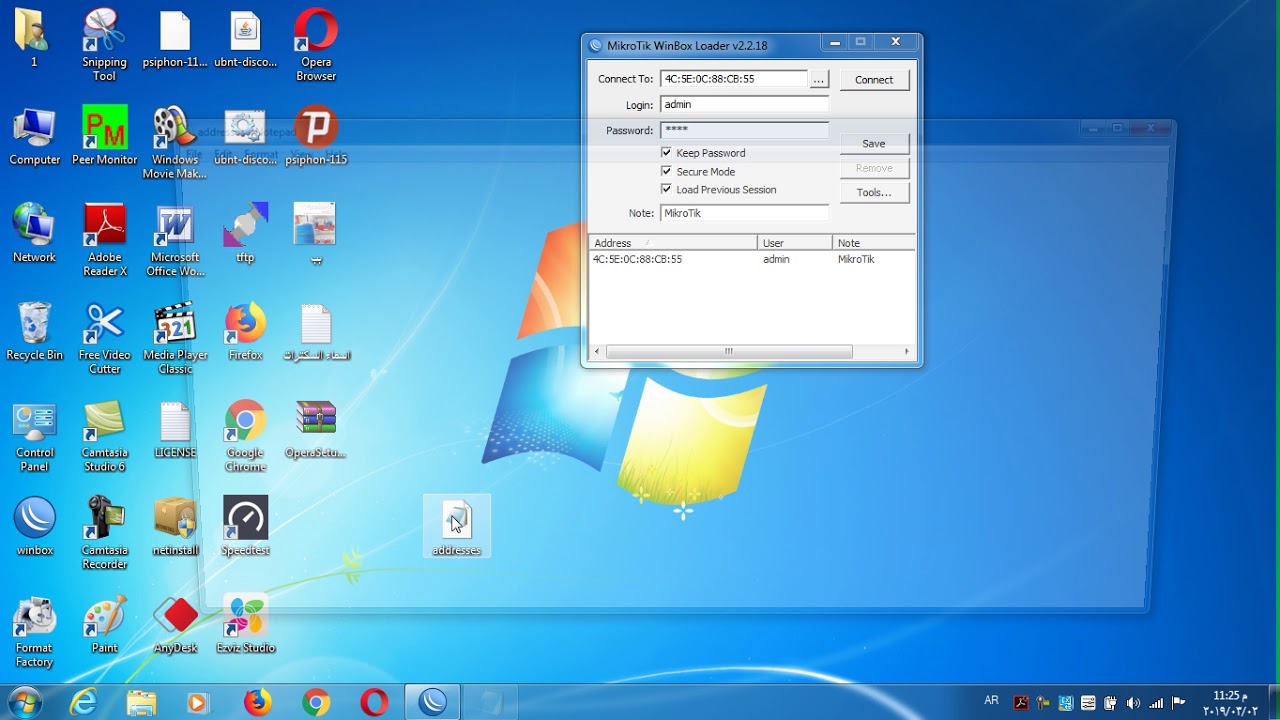1280x720 pixels.
Task: Click the AR language indicator
Action: [991, 701]
